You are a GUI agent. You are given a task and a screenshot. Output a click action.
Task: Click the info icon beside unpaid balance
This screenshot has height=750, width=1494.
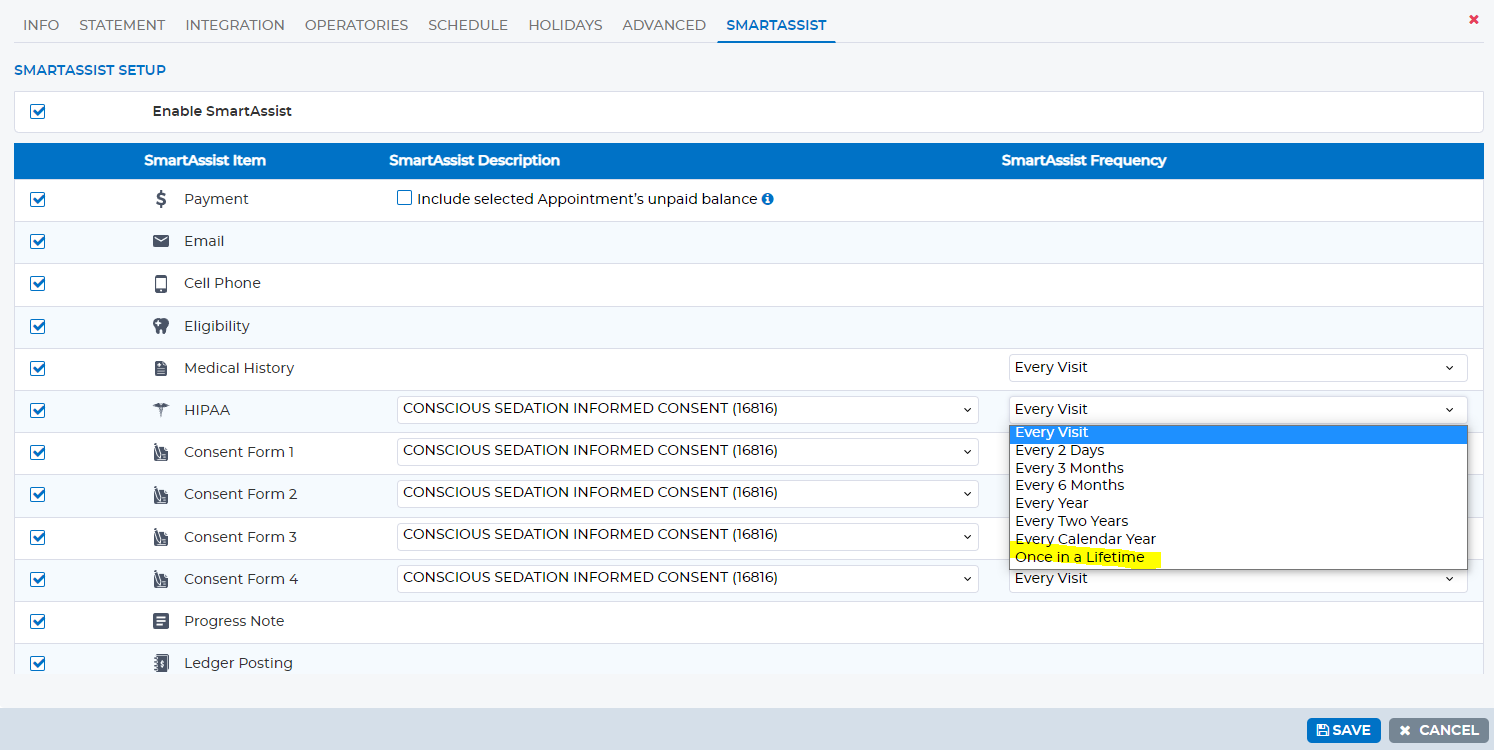(768, 199)
